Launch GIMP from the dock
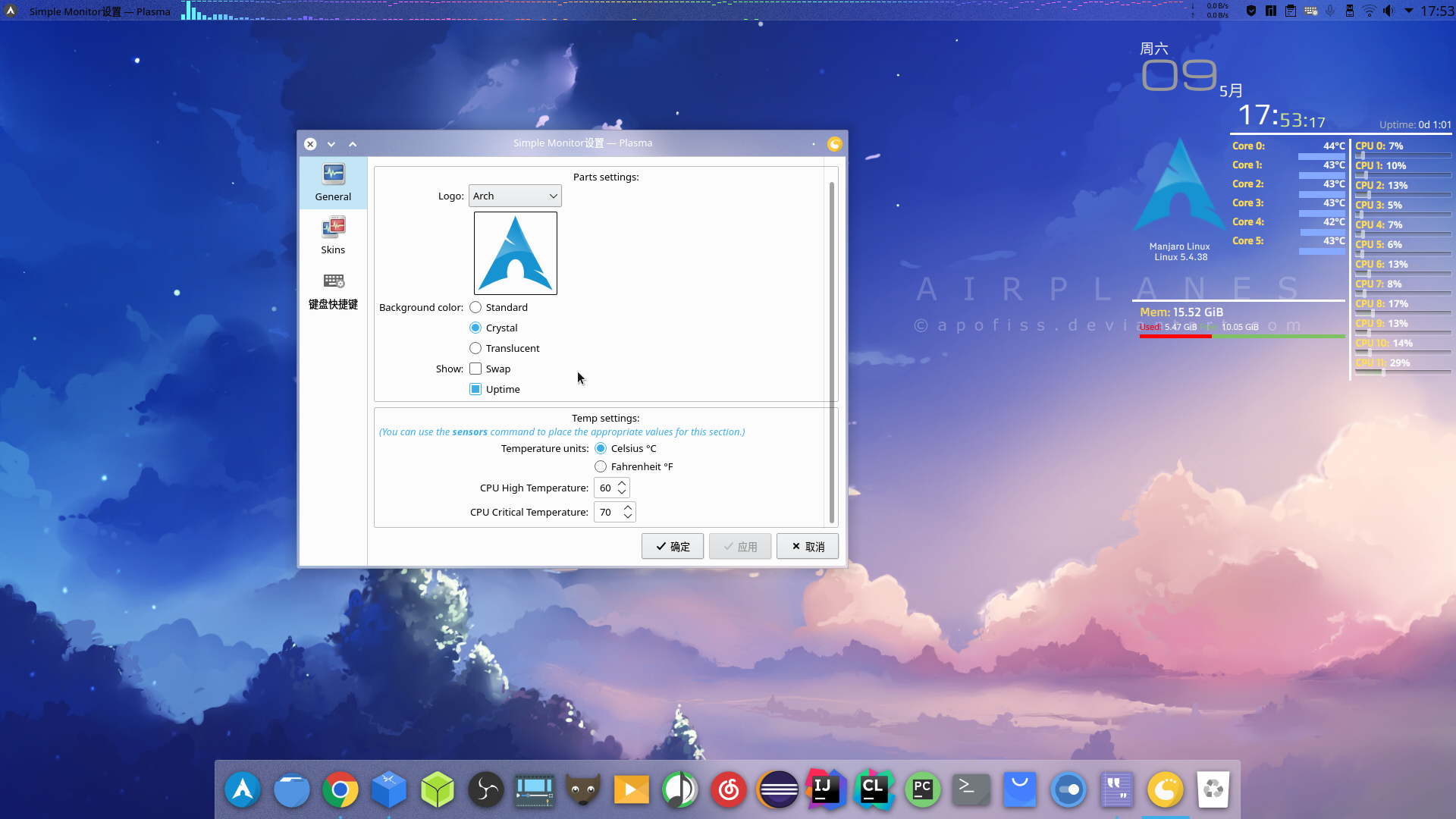The image size is (1456, 819). (x=582, y=789)
